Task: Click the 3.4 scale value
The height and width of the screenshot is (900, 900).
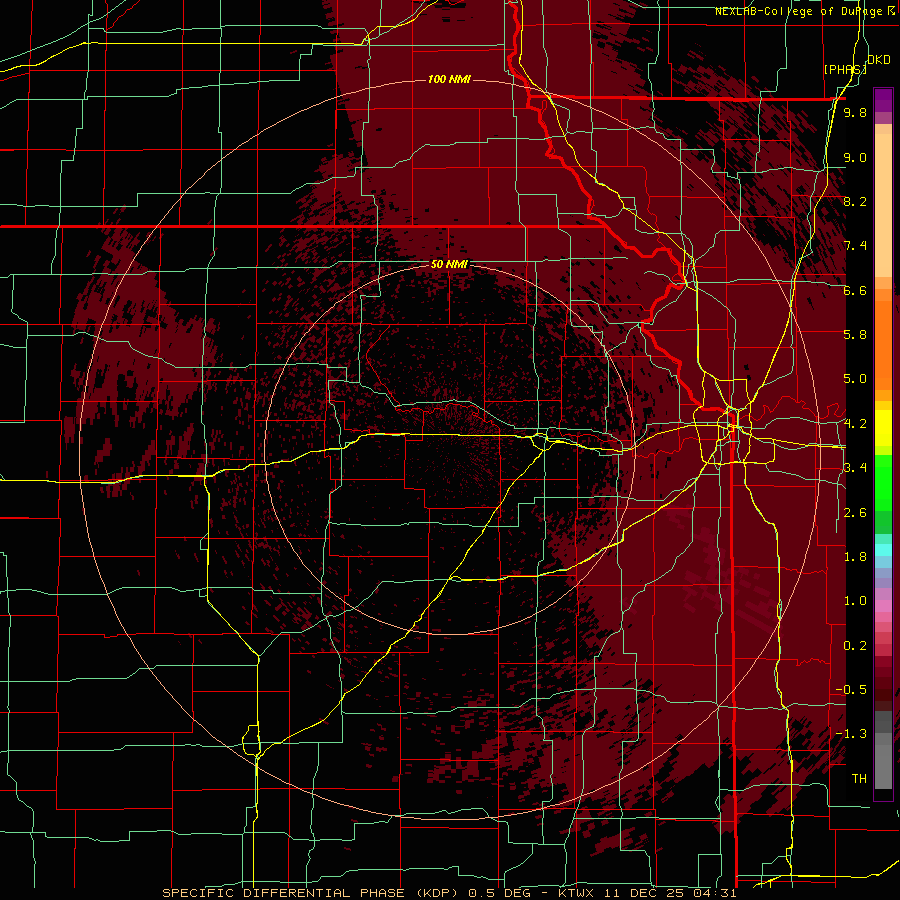Action: [855, 468]
